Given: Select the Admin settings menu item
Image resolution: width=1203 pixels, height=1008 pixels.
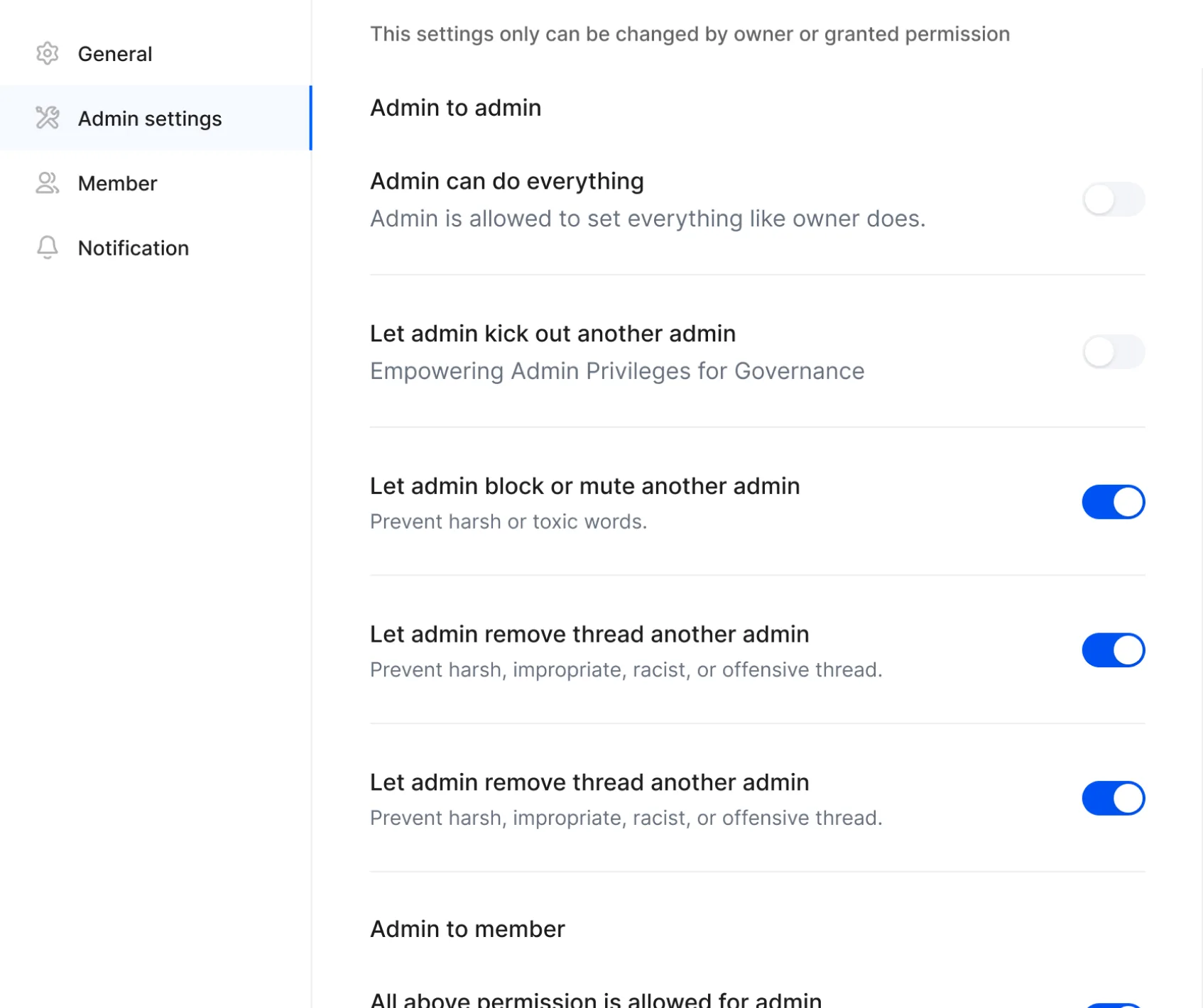Looking at the screenshot, I should pos(150,119).
